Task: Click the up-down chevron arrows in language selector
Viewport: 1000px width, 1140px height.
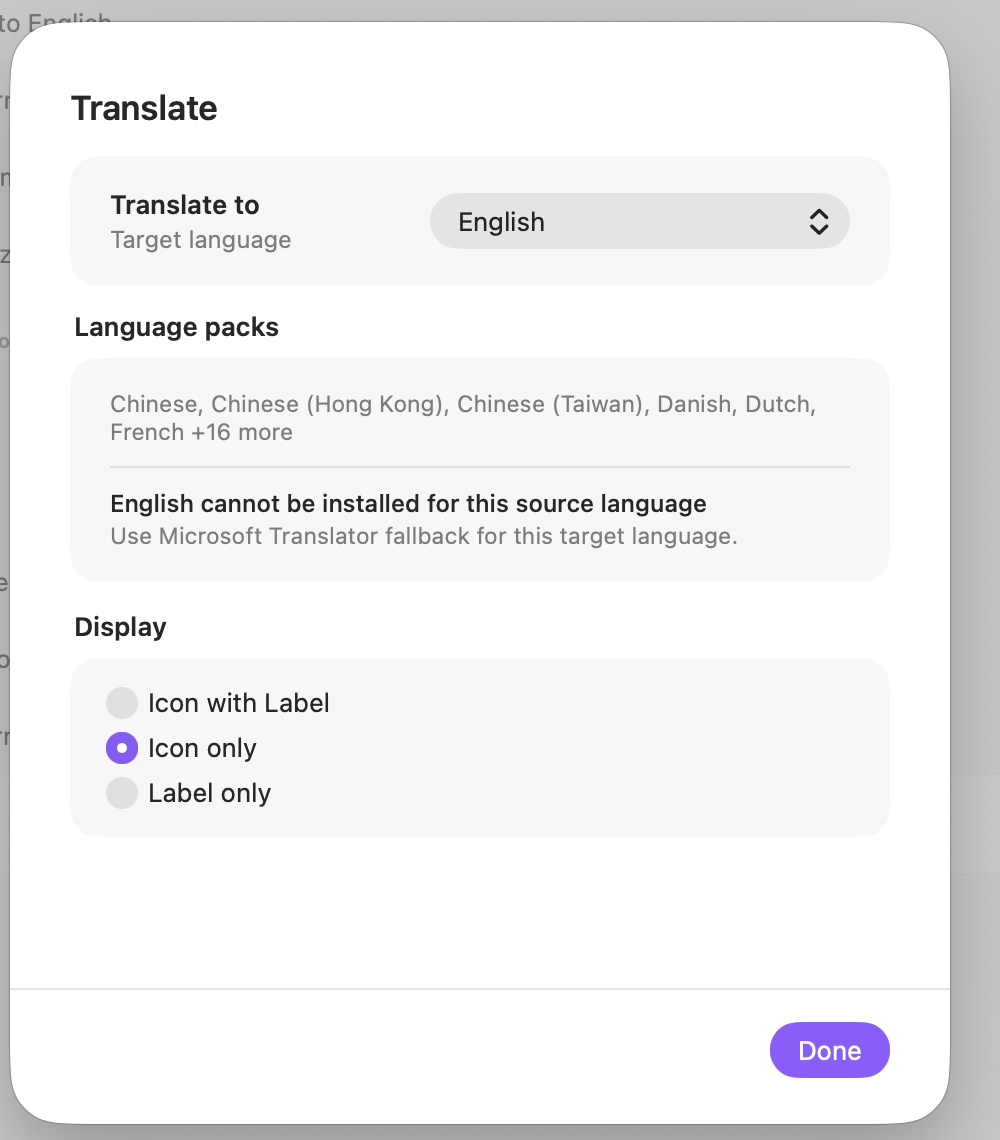Action: [819, 222]
